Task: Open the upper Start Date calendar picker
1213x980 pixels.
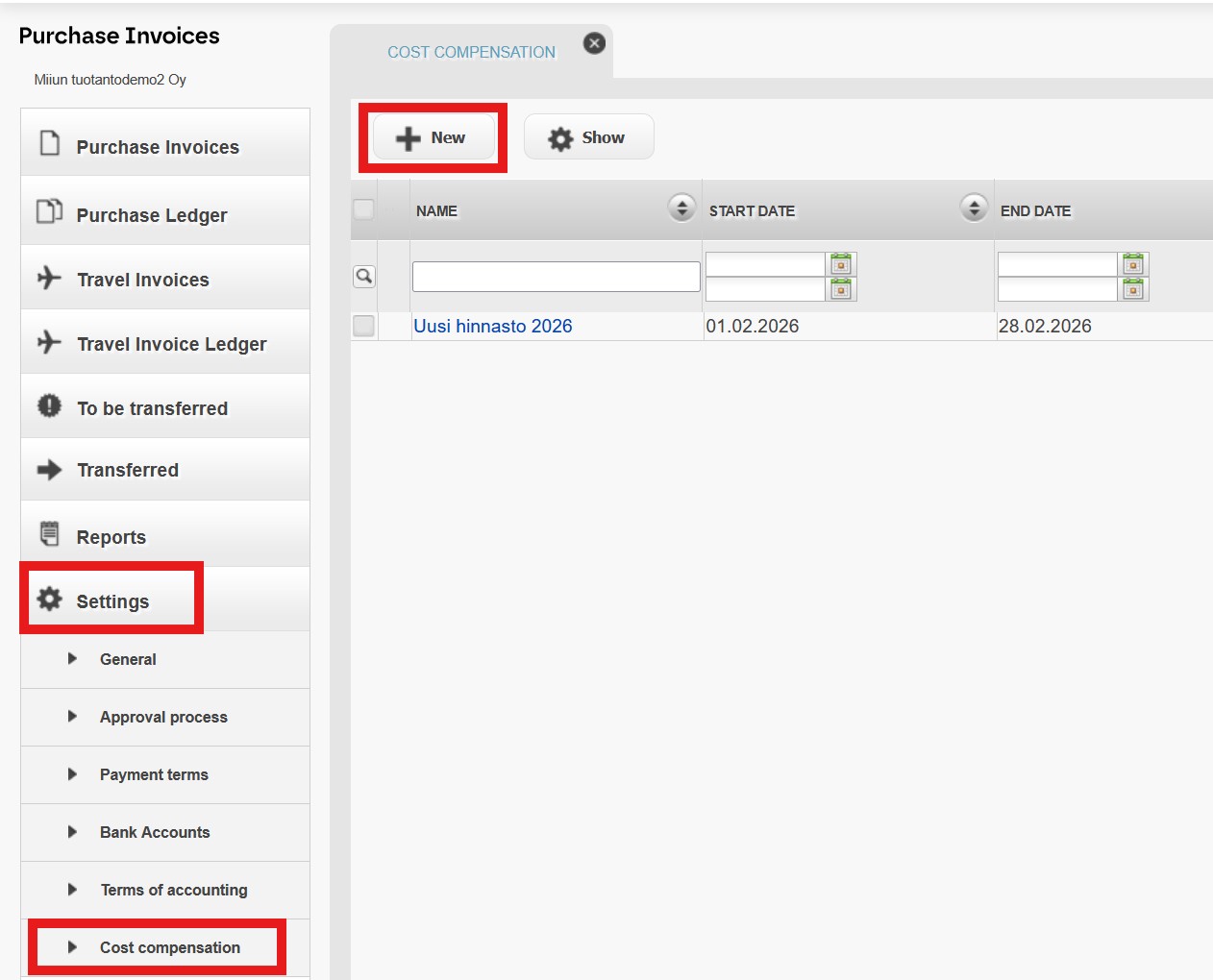Action: coord(841,264)
